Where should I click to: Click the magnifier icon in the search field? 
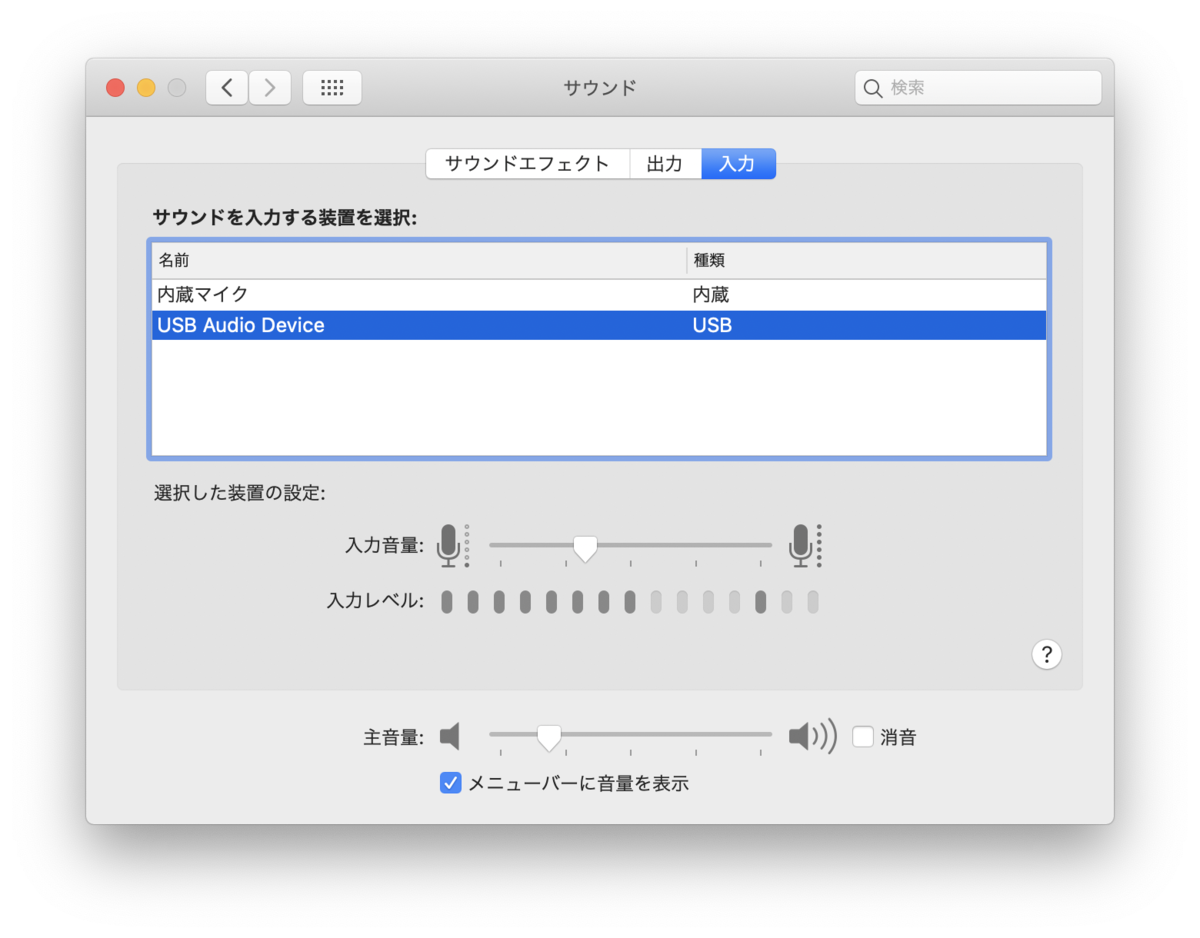[x=873, y=88]
